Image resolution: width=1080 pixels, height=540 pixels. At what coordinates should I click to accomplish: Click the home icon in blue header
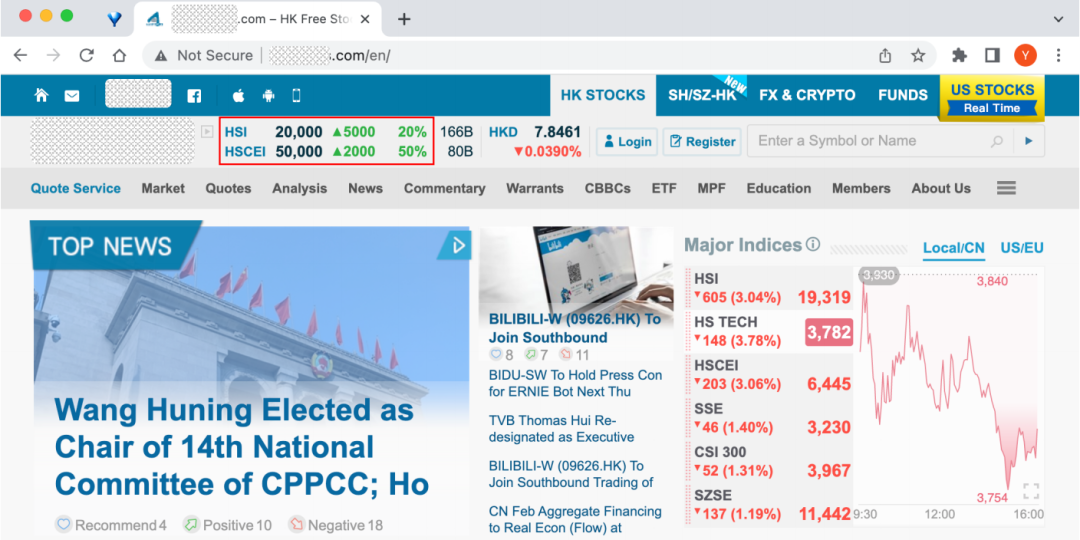(41, 96)
